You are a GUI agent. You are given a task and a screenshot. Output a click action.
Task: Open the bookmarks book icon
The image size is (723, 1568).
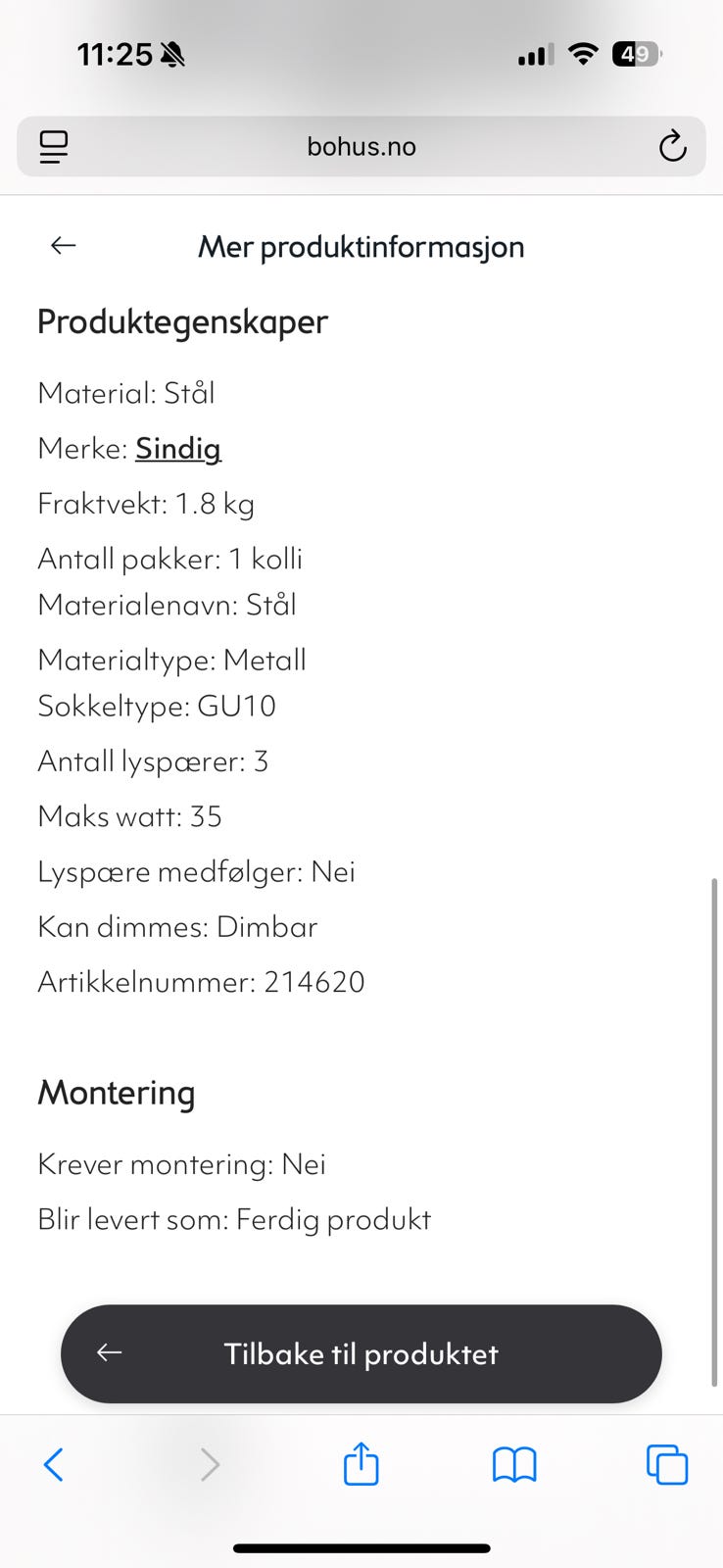click(514, 1465)
